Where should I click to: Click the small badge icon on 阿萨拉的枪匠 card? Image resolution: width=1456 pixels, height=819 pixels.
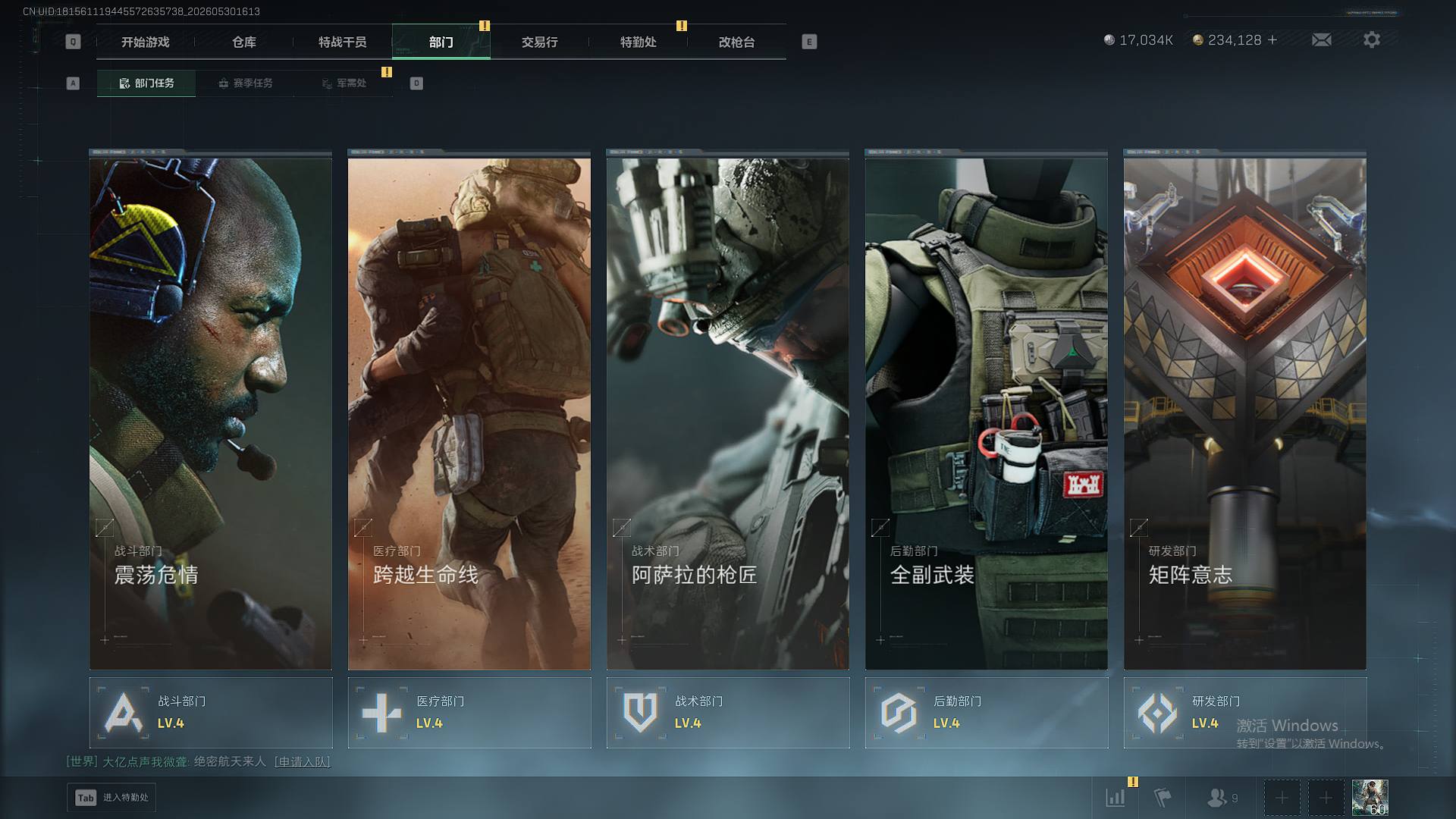pyautogui.click(x=622, y=528)
